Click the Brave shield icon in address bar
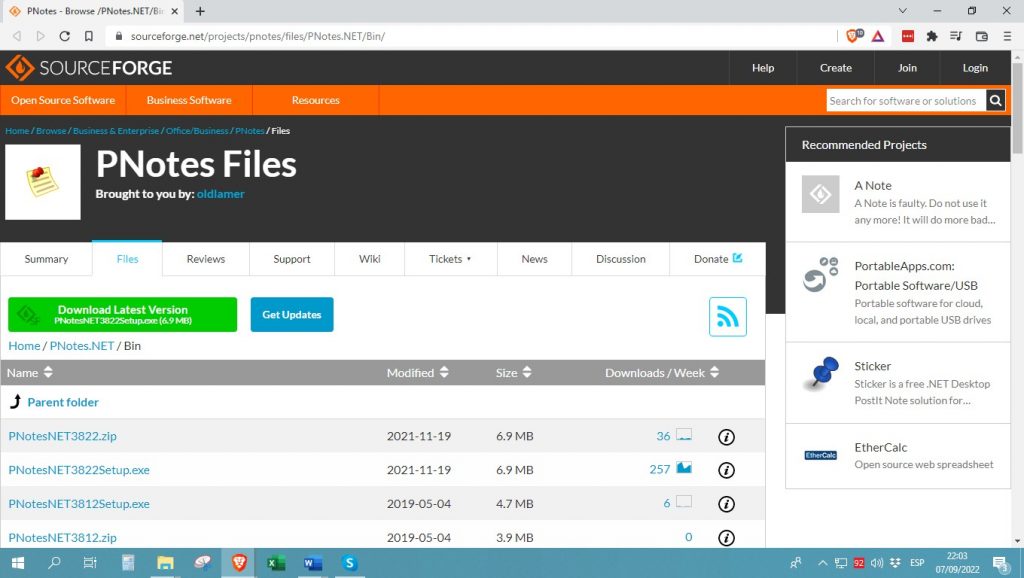Image resolution: width=1024 pixels, height=578 pixels. pyautogui.click(x=851, y=35)
